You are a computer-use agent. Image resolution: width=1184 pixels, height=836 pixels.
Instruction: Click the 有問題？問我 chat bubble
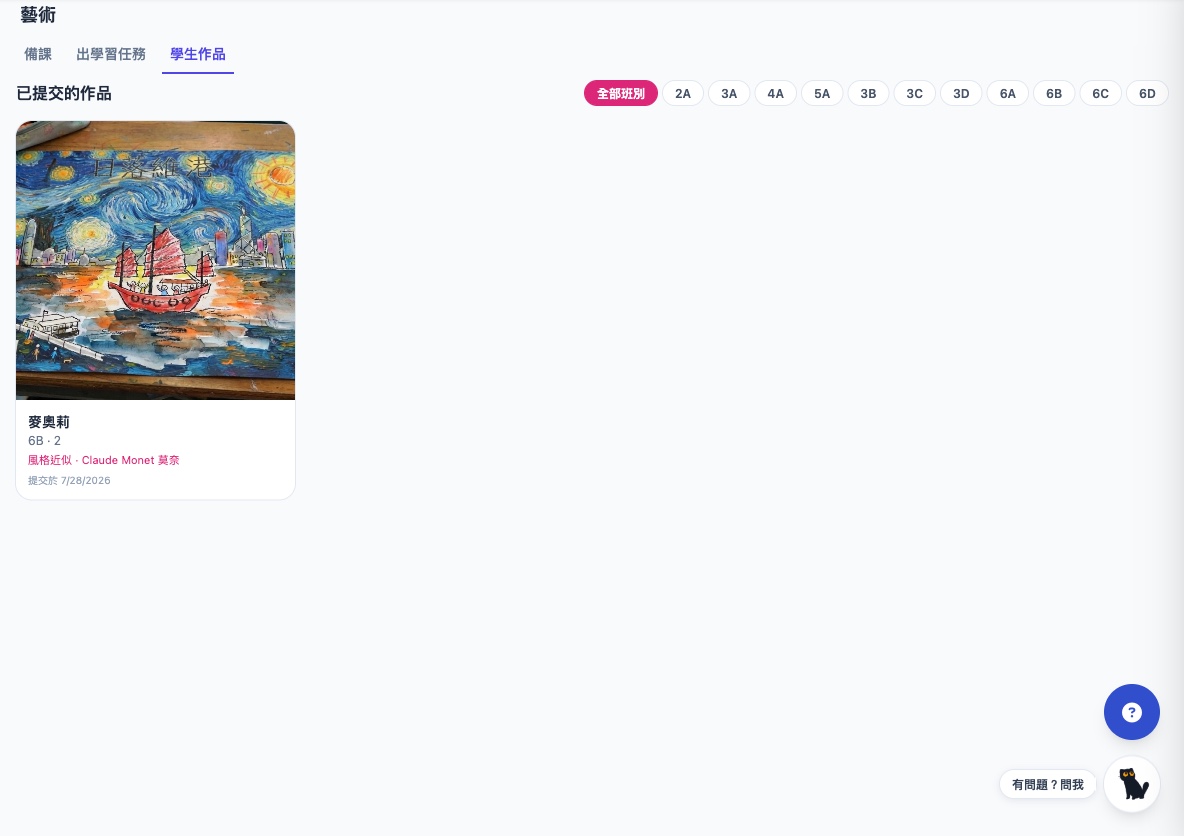coord(1047,785)
